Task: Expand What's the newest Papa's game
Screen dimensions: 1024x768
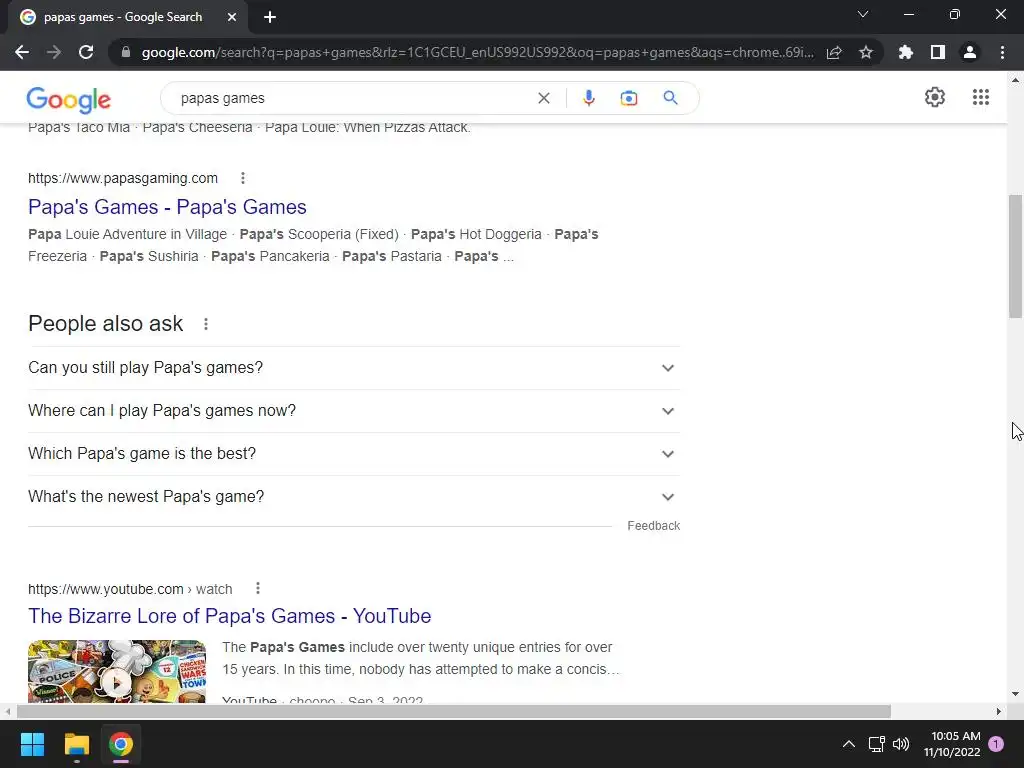Action: [354, 497]
